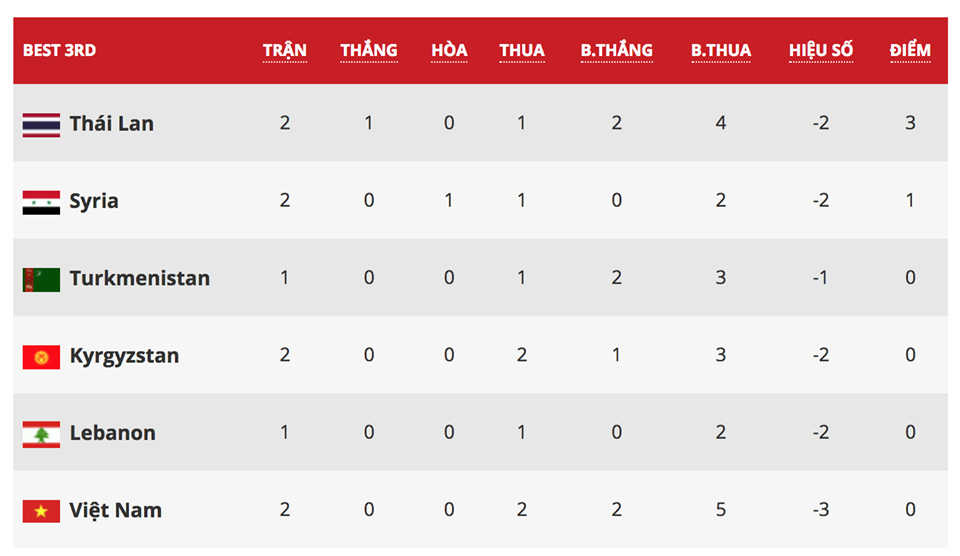Screen dimensions: 960x556
Task: Click the Lebanon flag icon
Action: pos(41,434)
